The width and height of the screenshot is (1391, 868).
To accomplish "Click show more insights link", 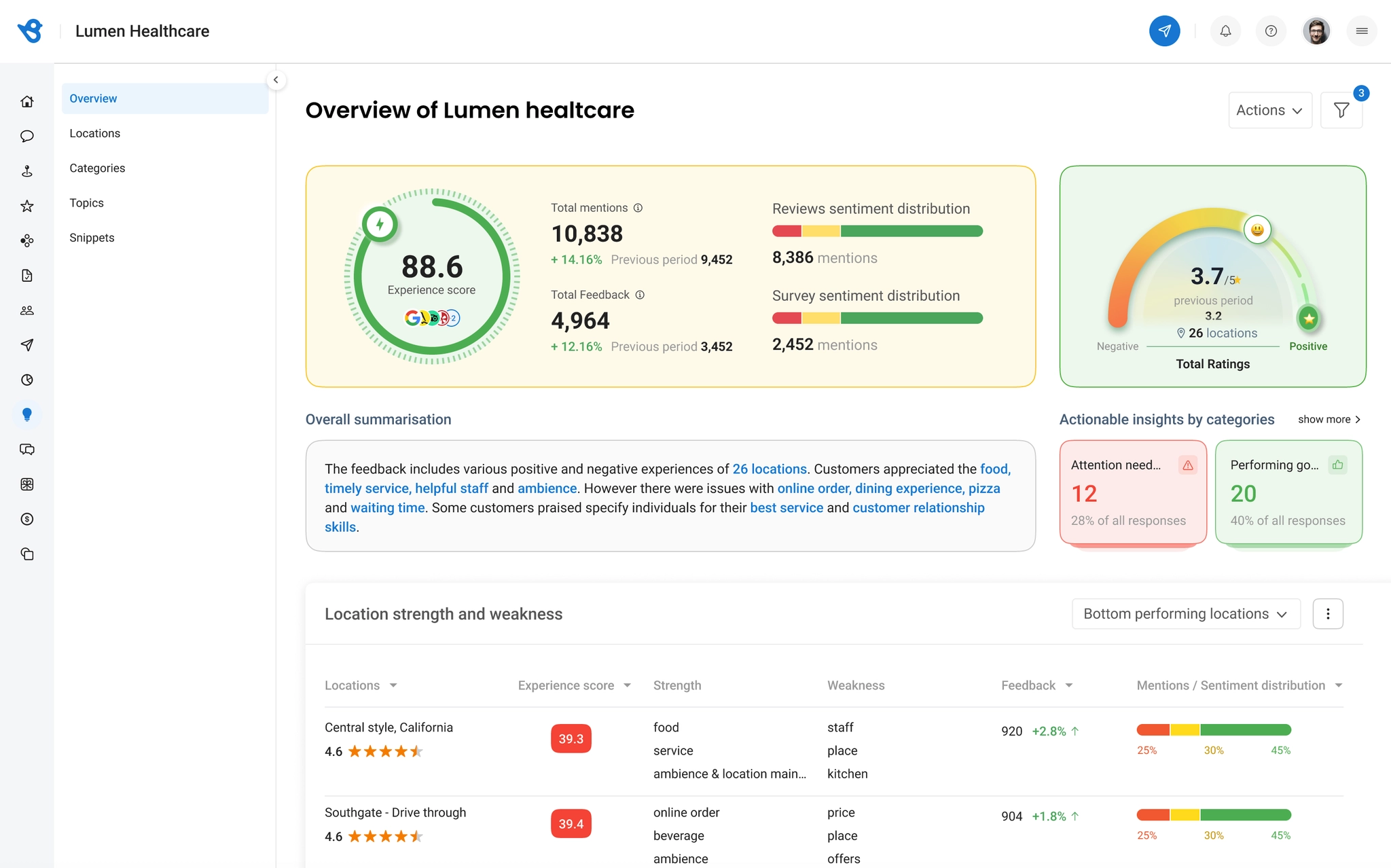I will pos(1329,419).
